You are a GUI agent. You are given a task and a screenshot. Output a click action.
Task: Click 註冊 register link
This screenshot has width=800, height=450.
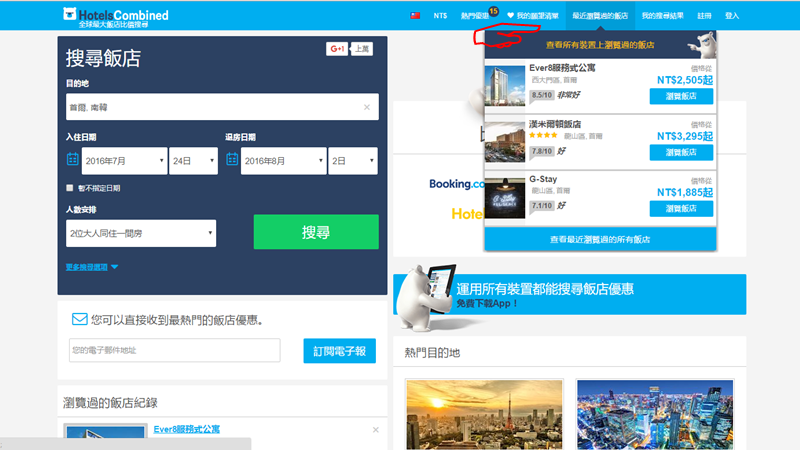pos(704,16)
